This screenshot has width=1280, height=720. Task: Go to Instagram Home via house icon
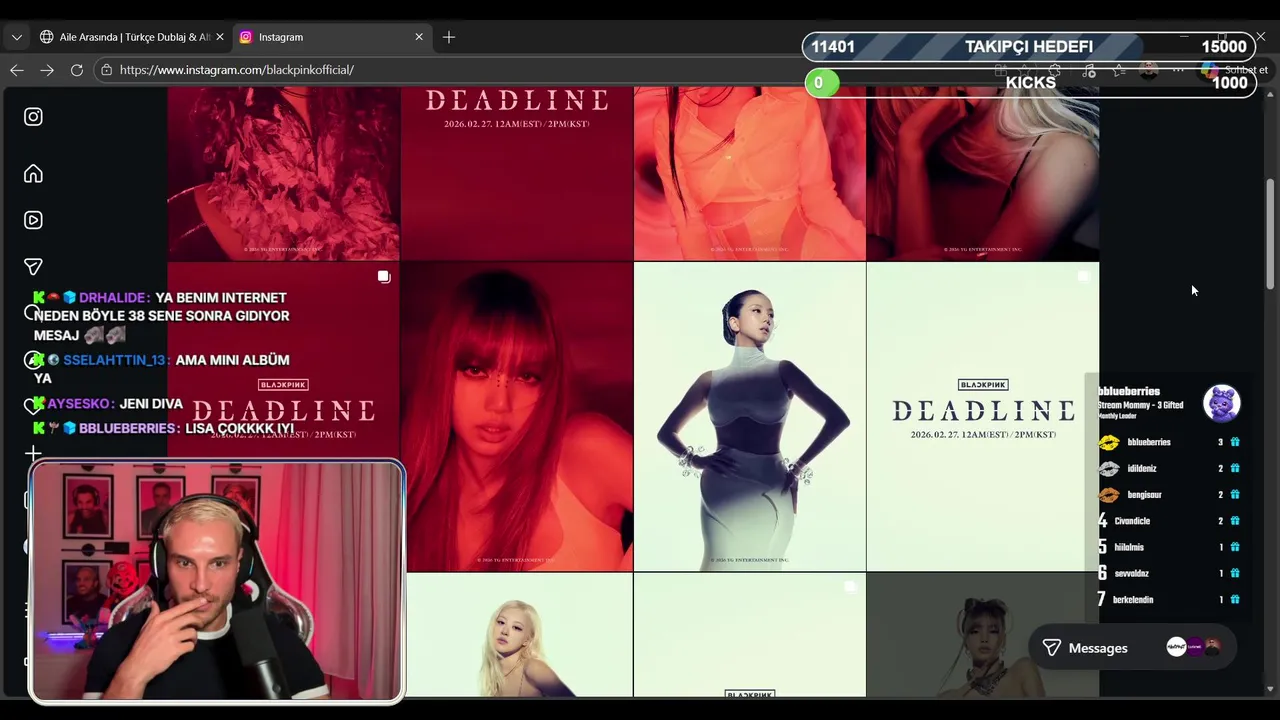[33, 174]
